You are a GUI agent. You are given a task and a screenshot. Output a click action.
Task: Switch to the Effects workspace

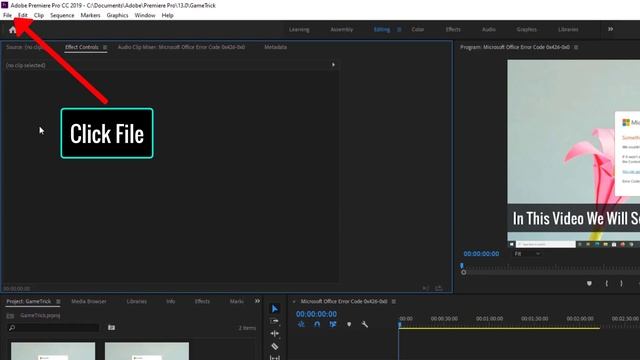coord(453,29)
